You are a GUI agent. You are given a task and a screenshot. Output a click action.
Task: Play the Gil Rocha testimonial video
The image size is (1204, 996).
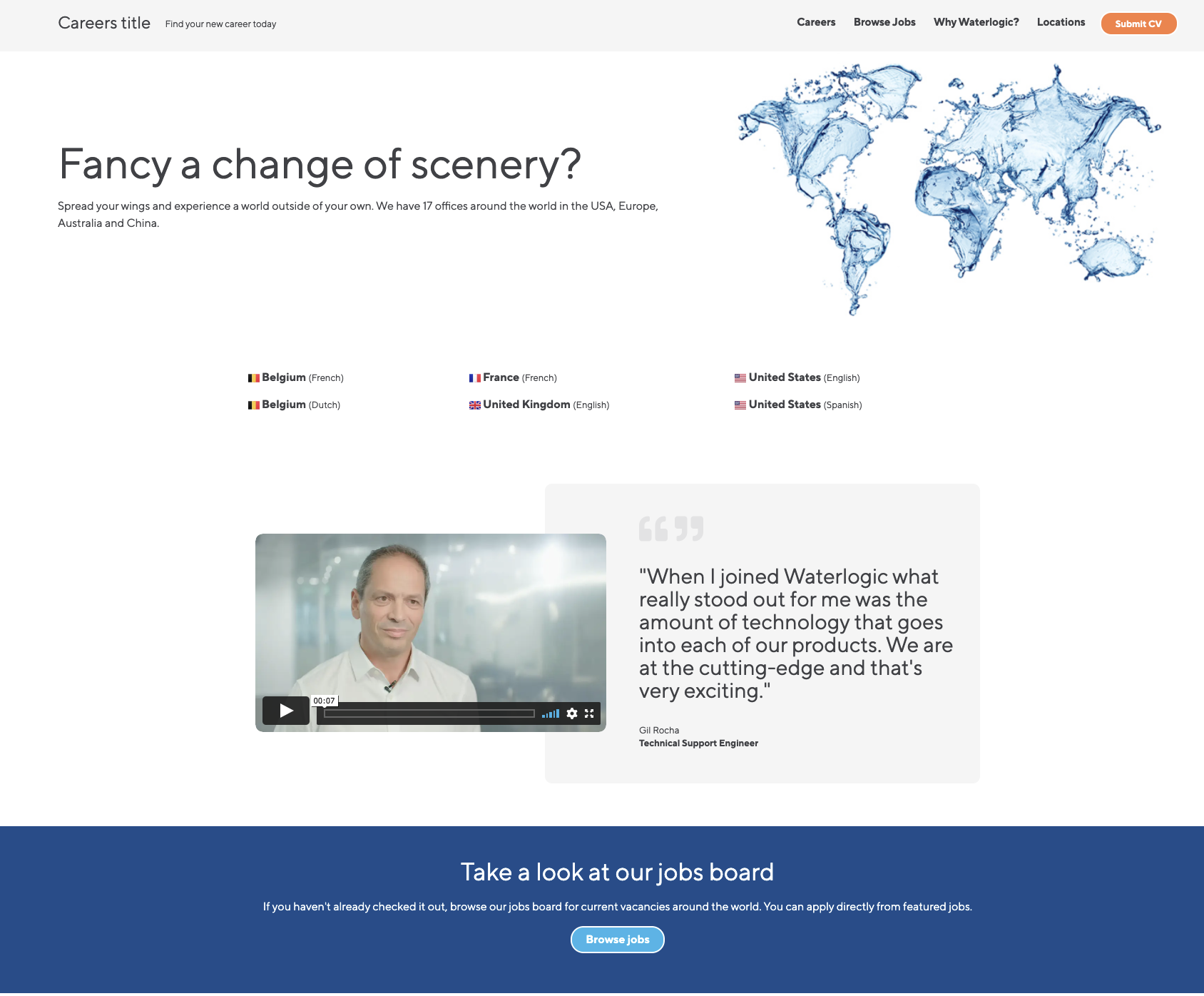tap(286, 711)
